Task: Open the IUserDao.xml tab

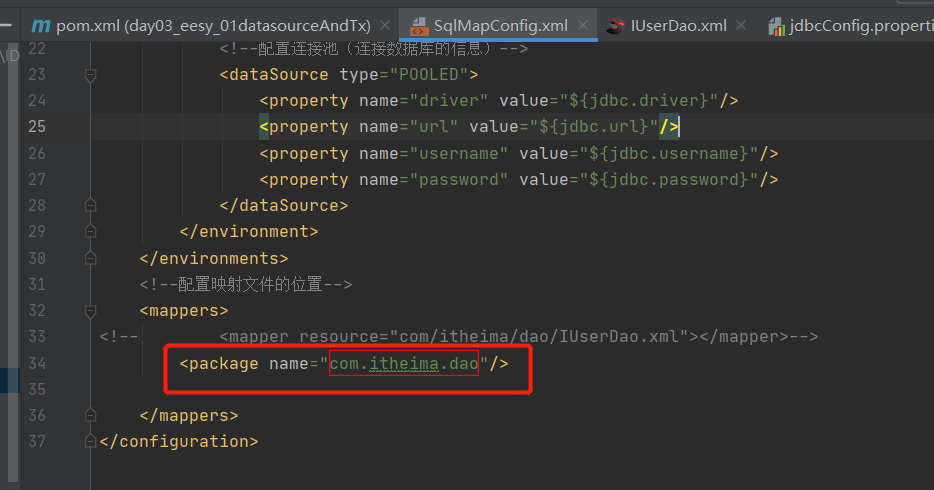Action: tap(678, 26)
